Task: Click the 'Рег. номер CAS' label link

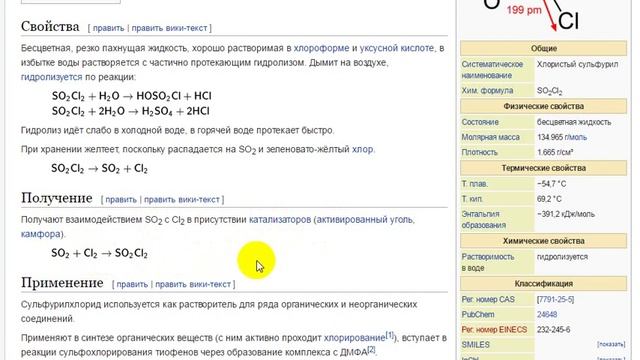Action: [x=488, y=300]
